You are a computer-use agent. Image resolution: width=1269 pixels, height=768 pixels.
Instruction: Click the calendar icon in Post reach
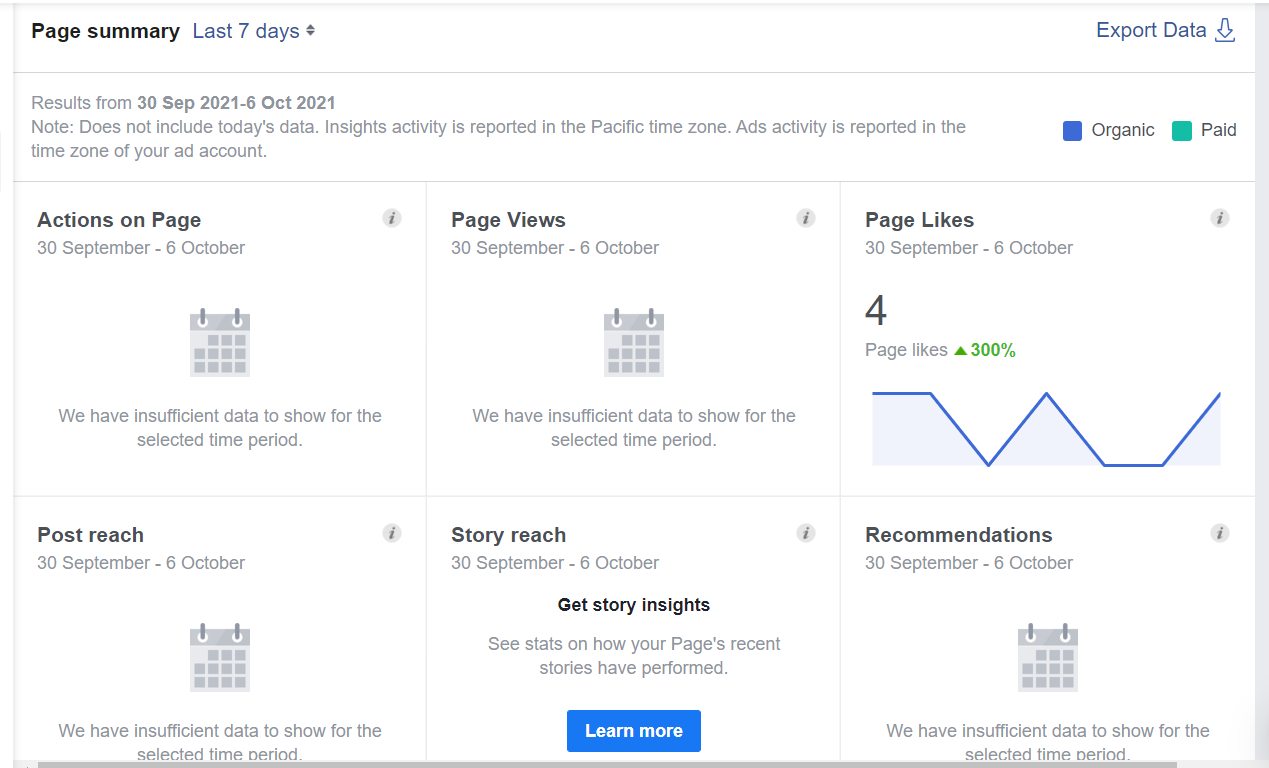tap(220, 658)
